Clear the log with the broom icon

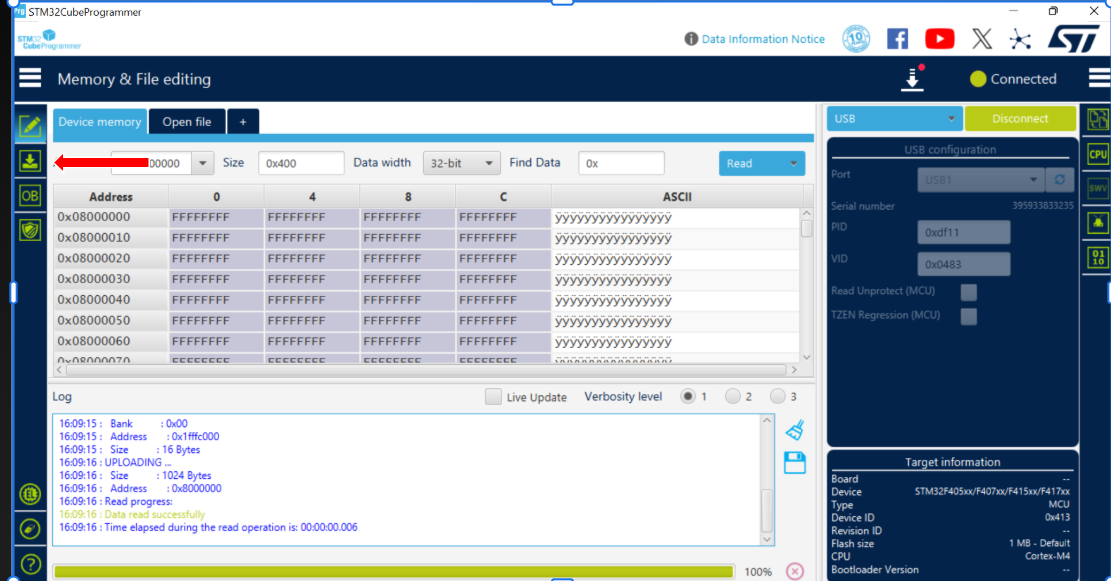click(795, 430)
